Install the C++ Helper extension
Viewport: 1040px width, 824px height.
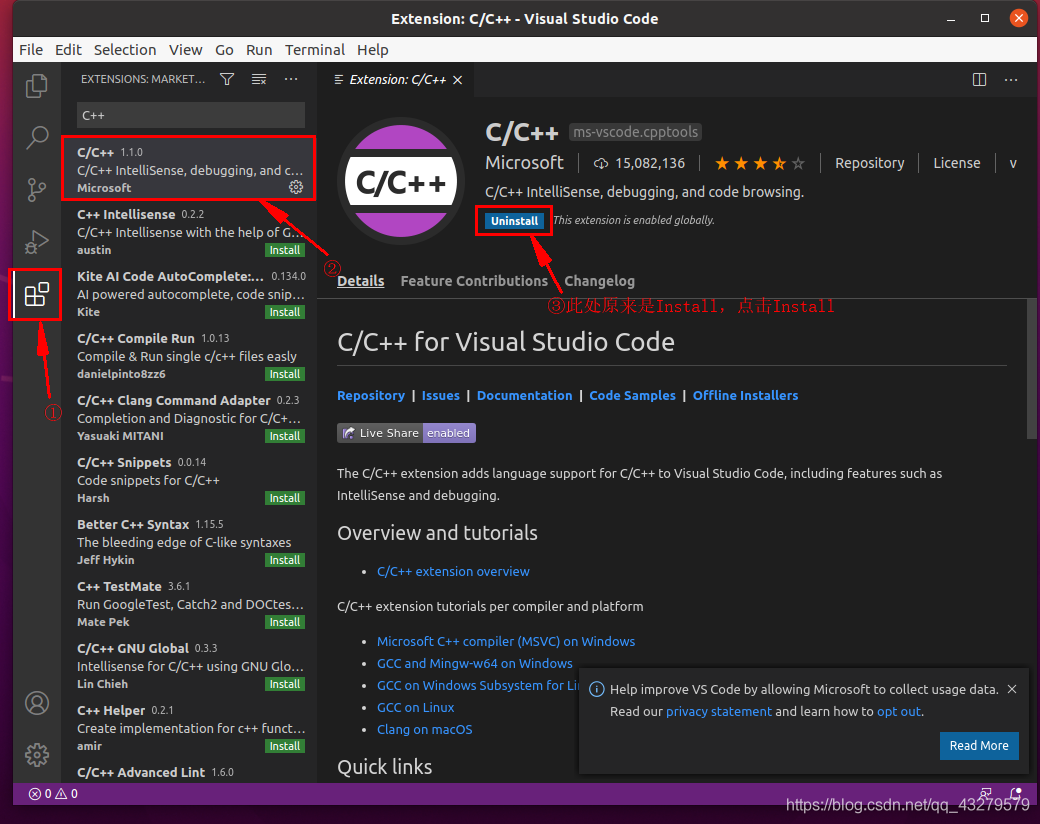[285, 746]
